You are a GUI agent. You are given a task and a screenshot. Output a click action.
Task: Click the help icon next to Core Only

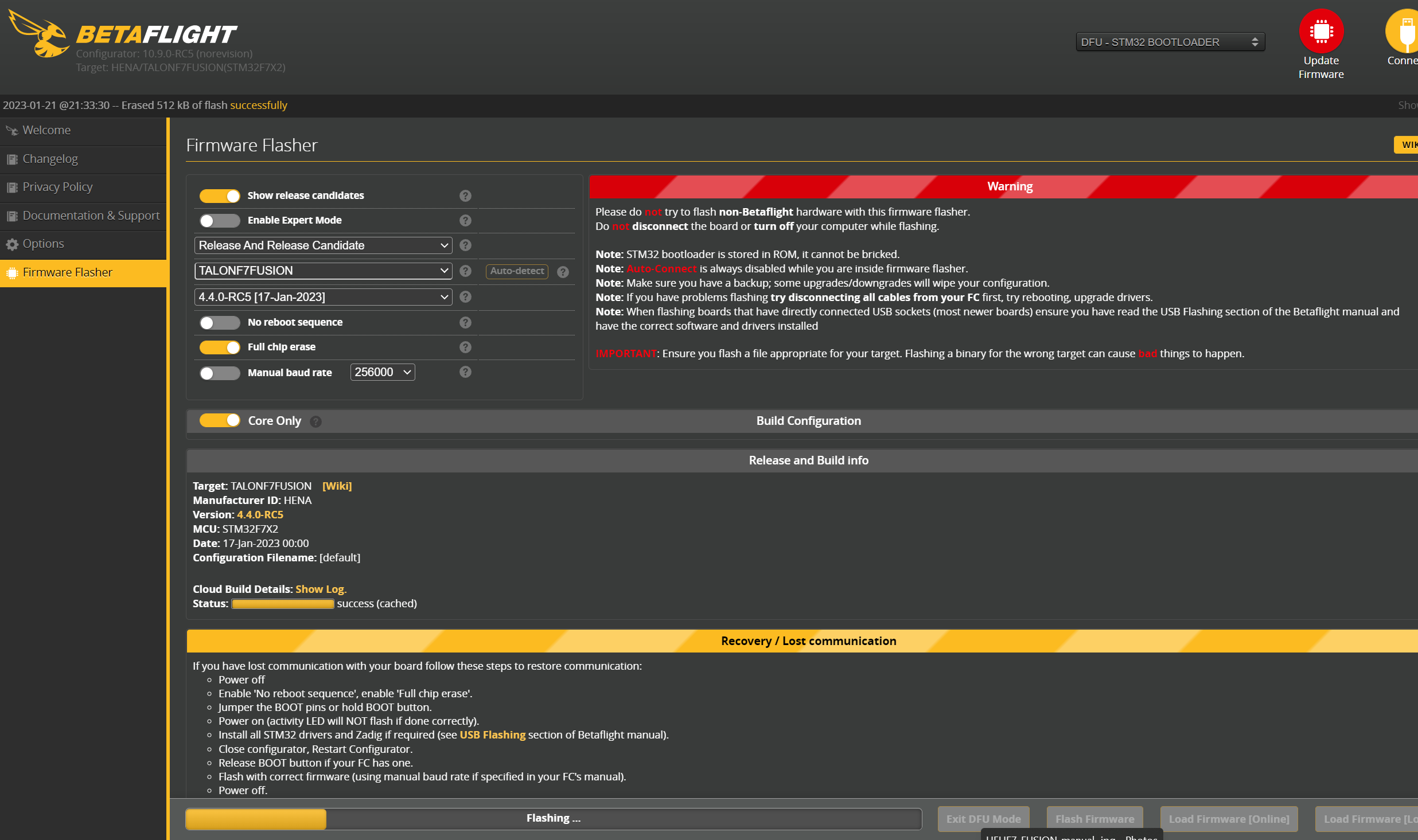315,421
